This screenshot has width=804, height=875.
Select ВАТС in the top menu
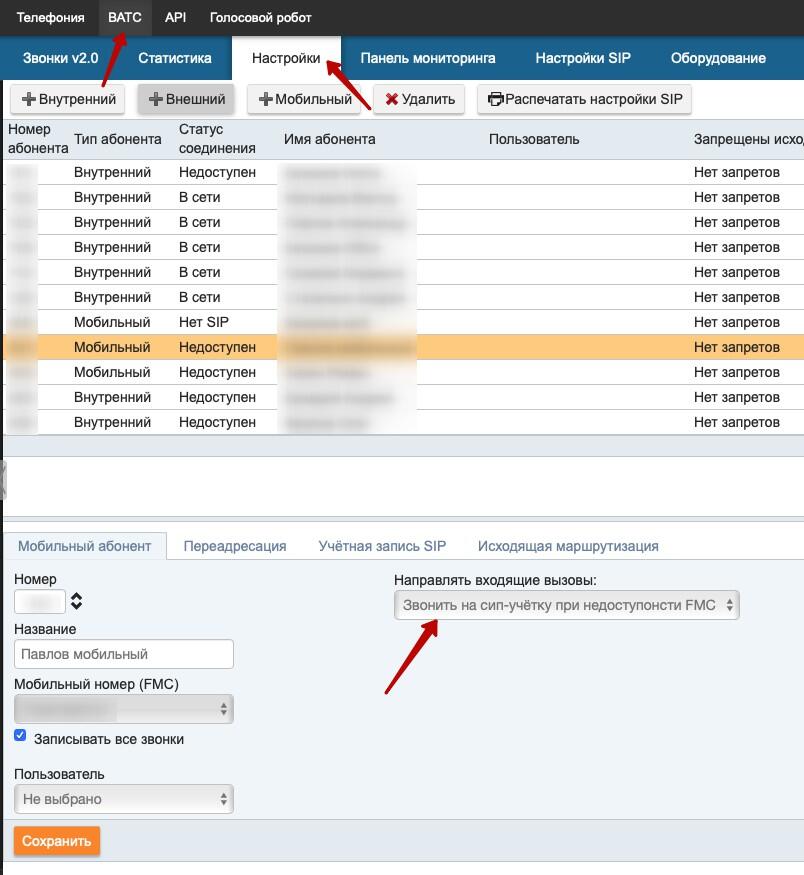[x=125, y=17]
